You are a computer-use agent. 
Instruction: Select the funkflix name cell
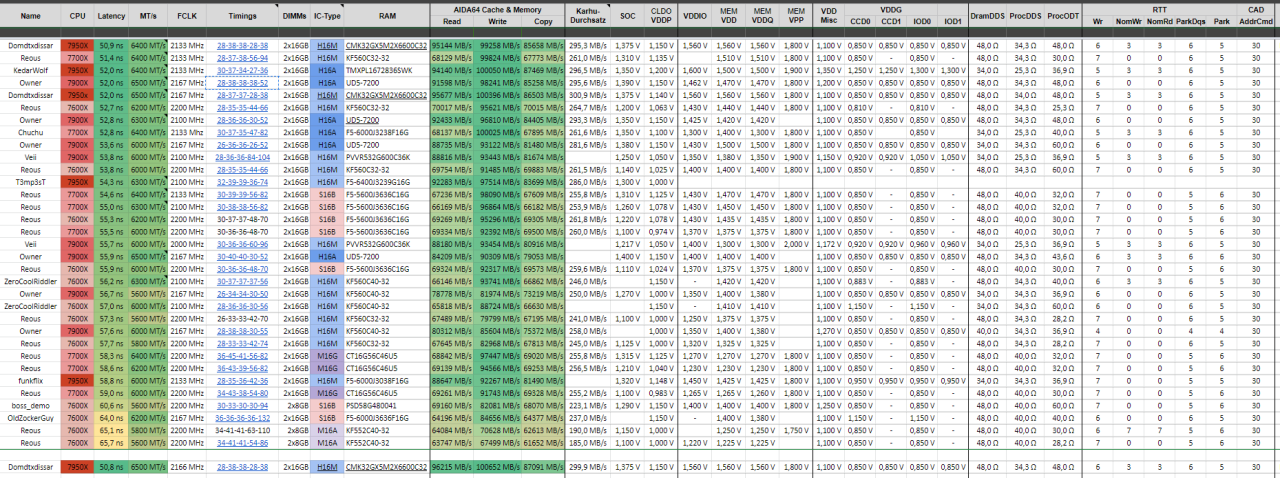[29, 381]
